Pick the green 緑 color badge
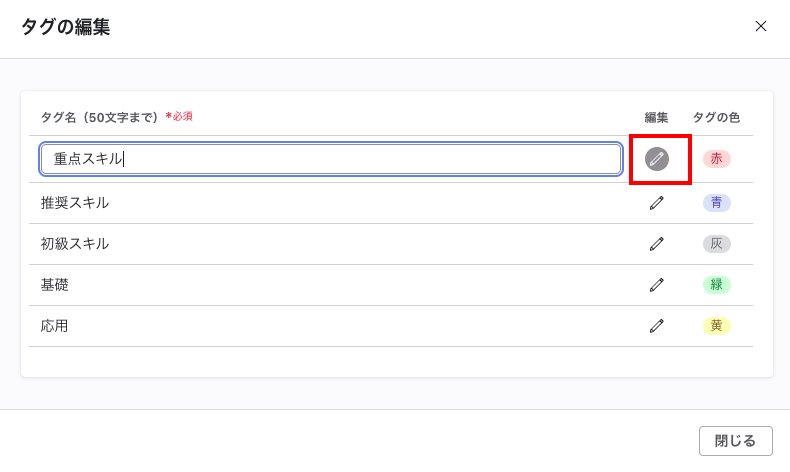The width and height of the screenshot is (790, 472). pos(716,285)
